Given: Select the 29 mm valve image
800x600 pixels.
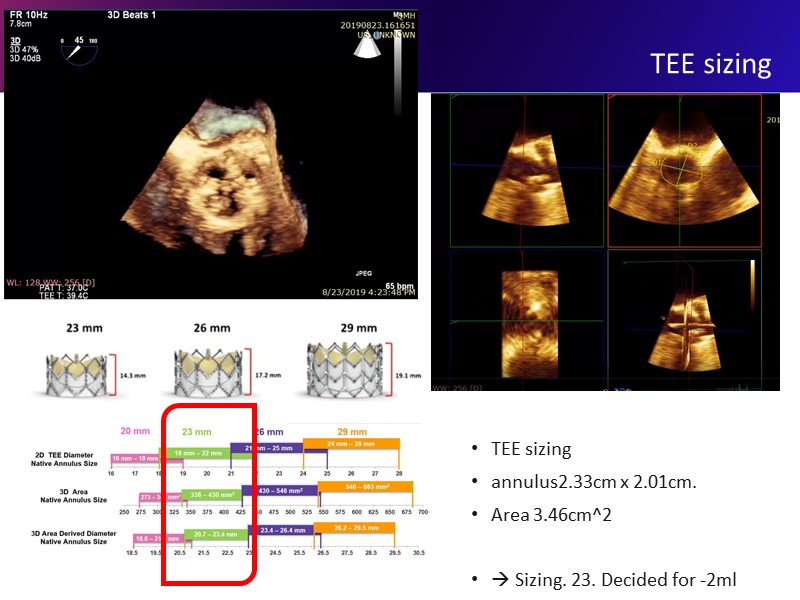Looking at the screenshot, I should [345, 372].
